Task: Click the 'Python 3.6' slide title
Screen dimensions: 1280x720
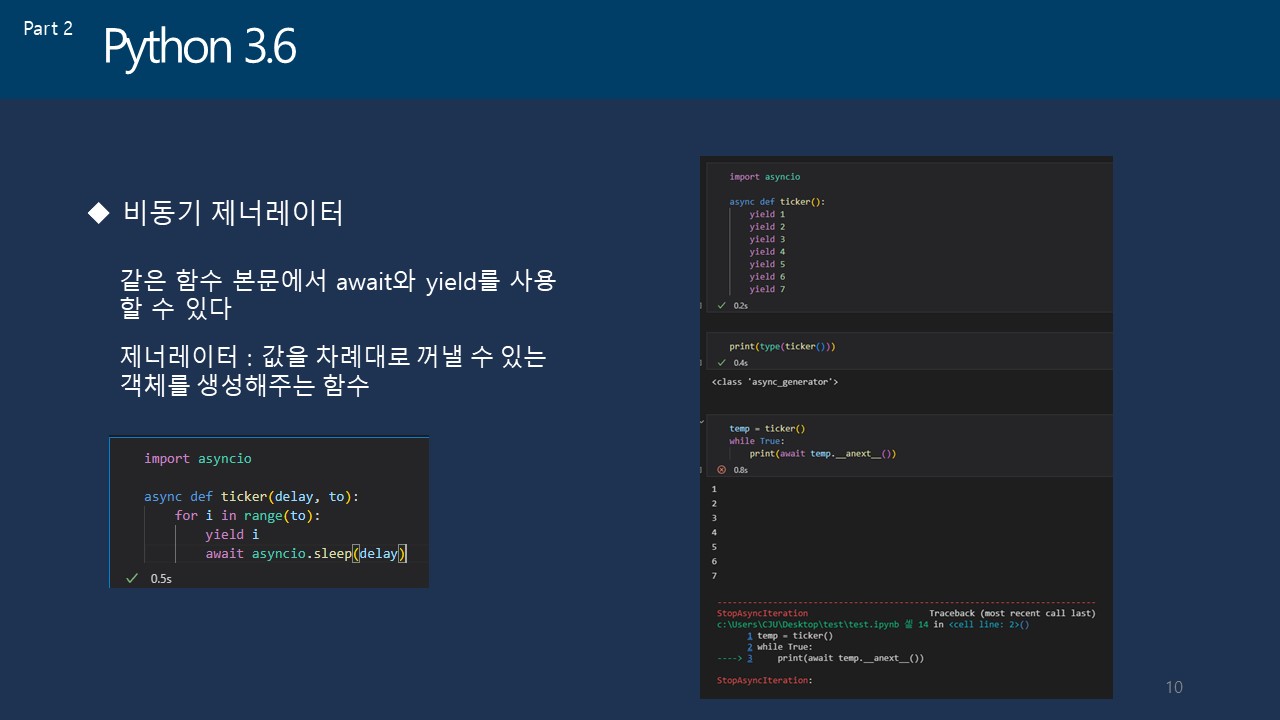Action: (200, 48)
